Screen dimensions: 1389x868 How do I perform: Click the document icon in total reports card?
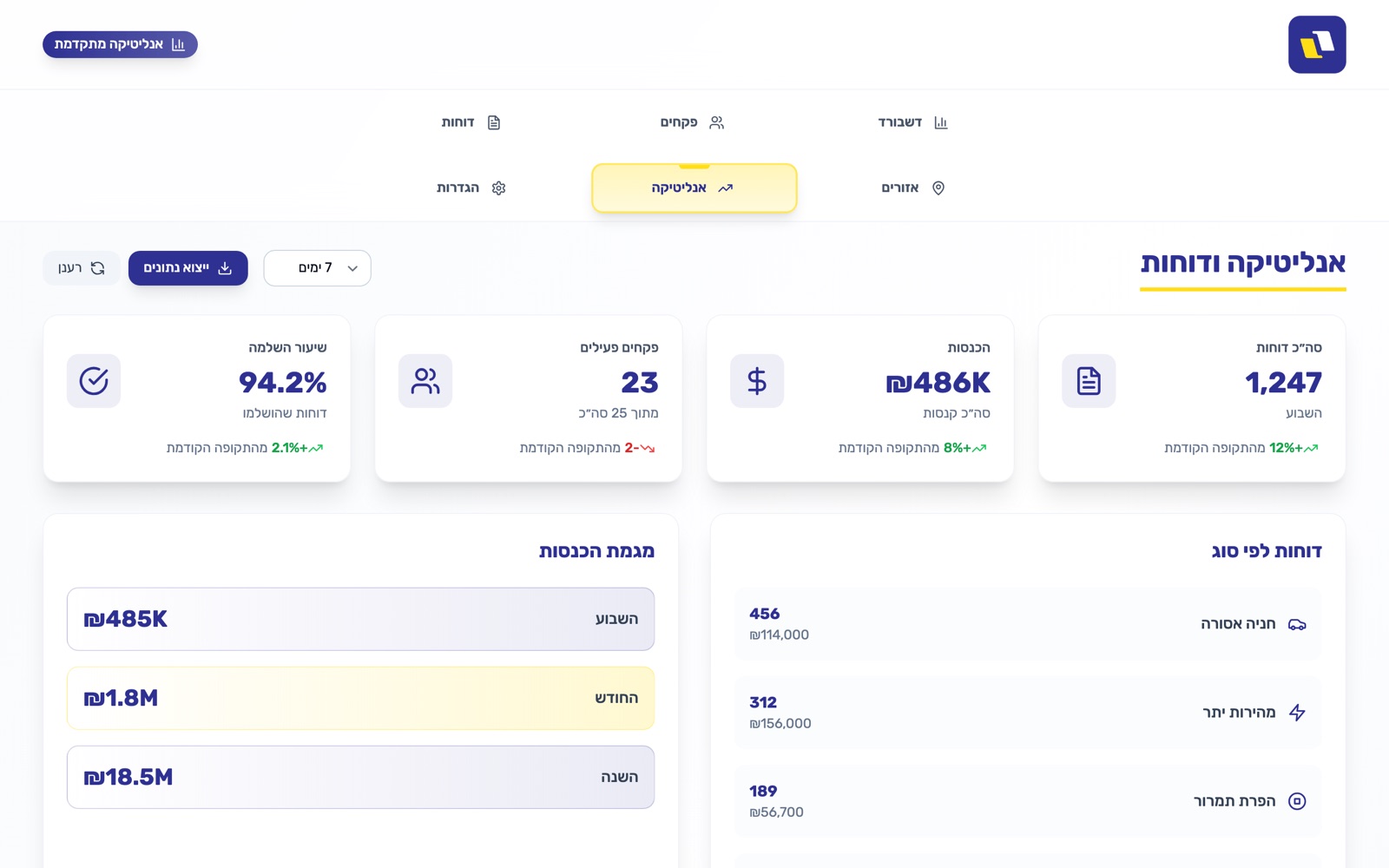pyautogui.click(x=1089, y=381)
